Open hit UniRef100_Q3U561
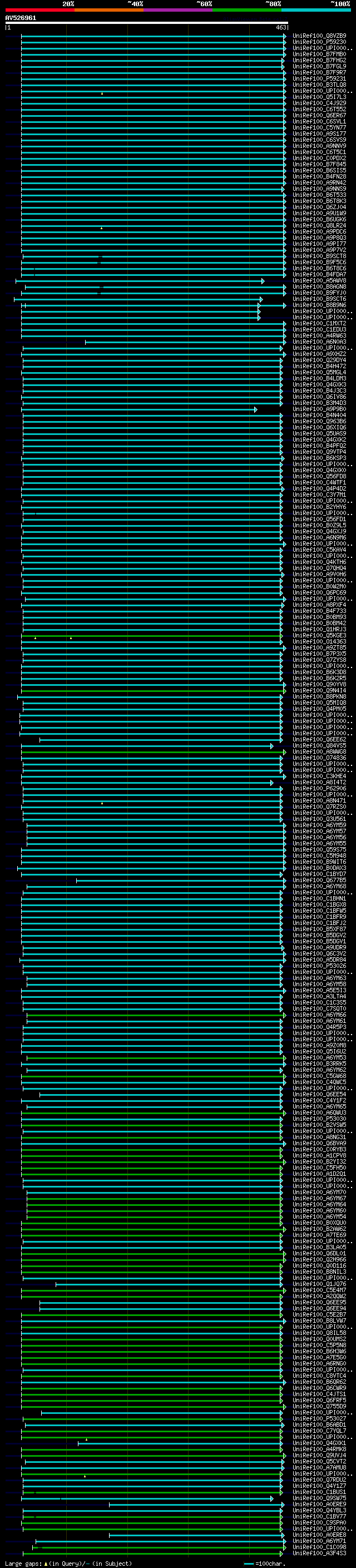This screenshot has width=356, height=1568. tap(319, 819)
